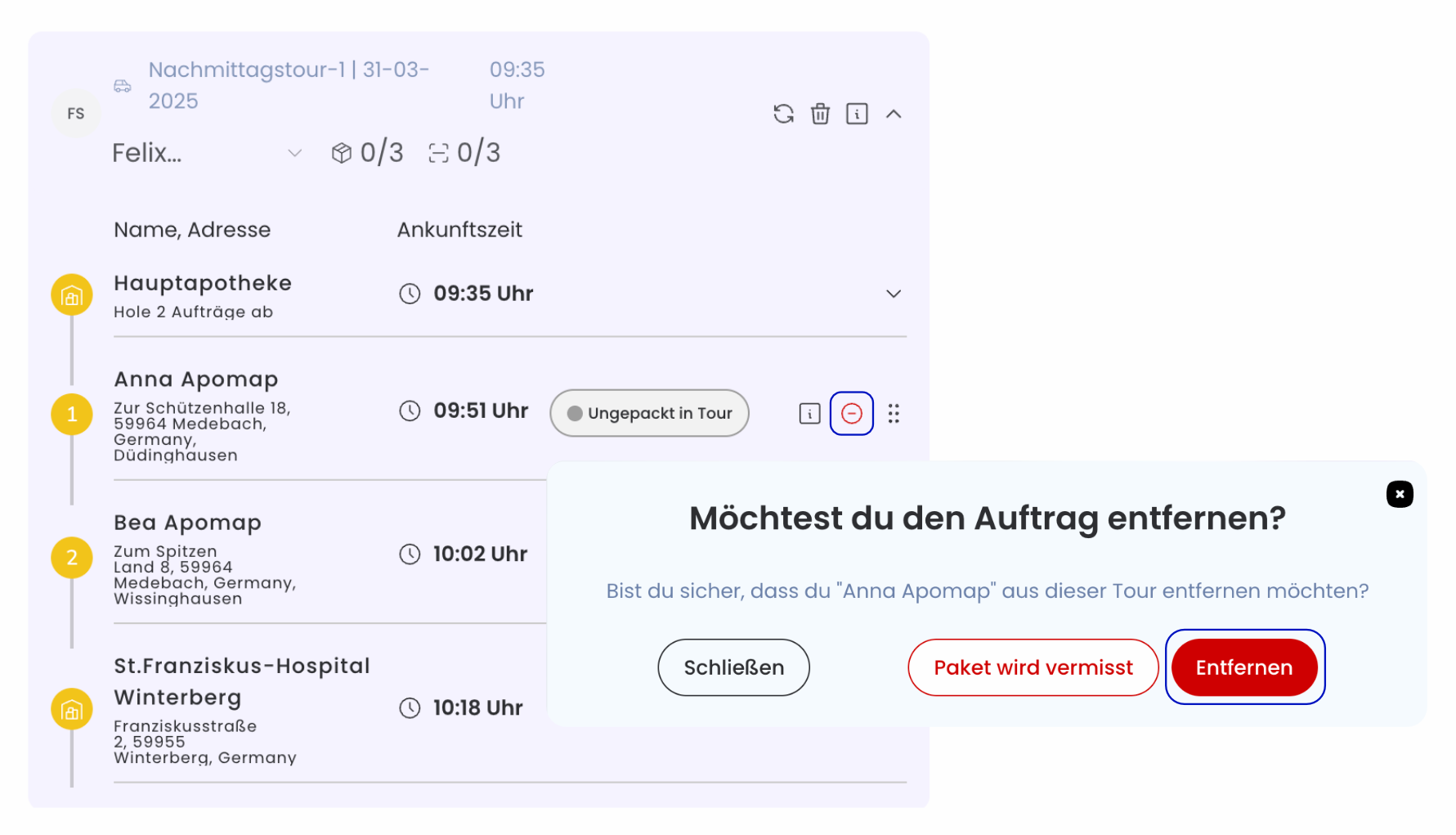The width and height of the screenshot is (1456, 835).
Task: Collapse the Nachmittagstour-1 panel
Action: click(894, 114)
